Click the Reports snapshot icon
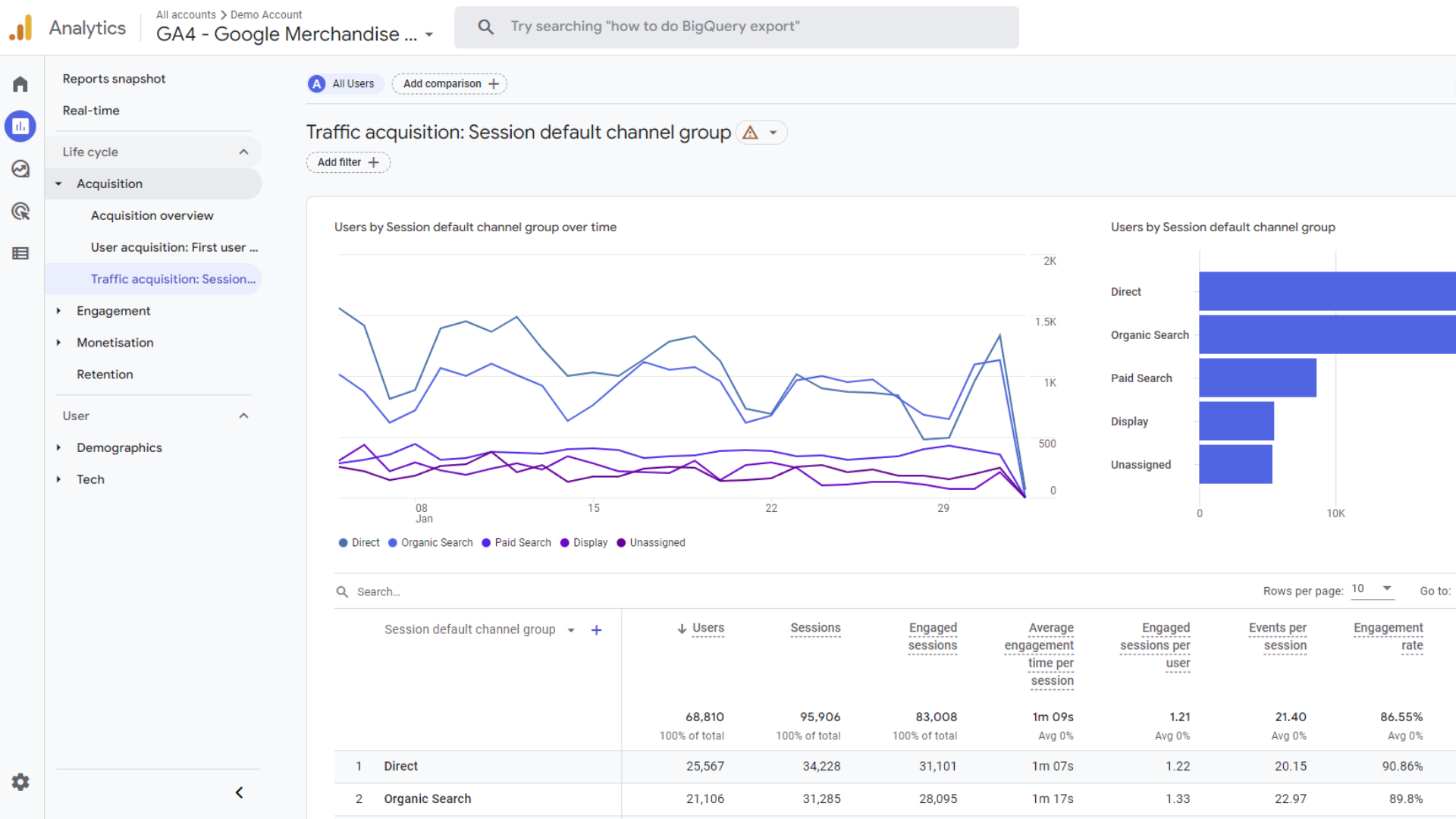The height and width of the screenshot is (819, 1456). click(x=22, y=126)
